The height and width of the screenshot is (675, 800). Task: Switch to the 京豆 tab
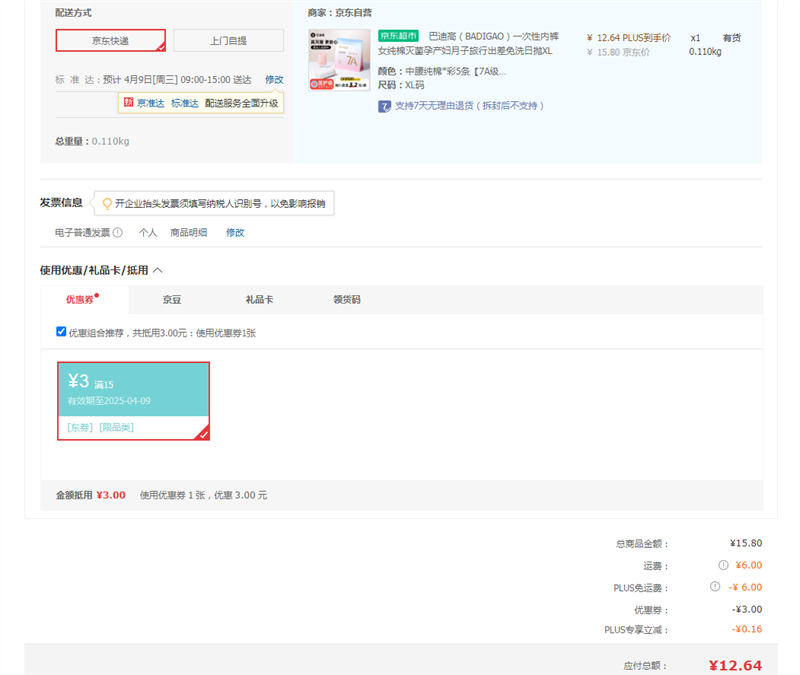(x=172, y=299)
